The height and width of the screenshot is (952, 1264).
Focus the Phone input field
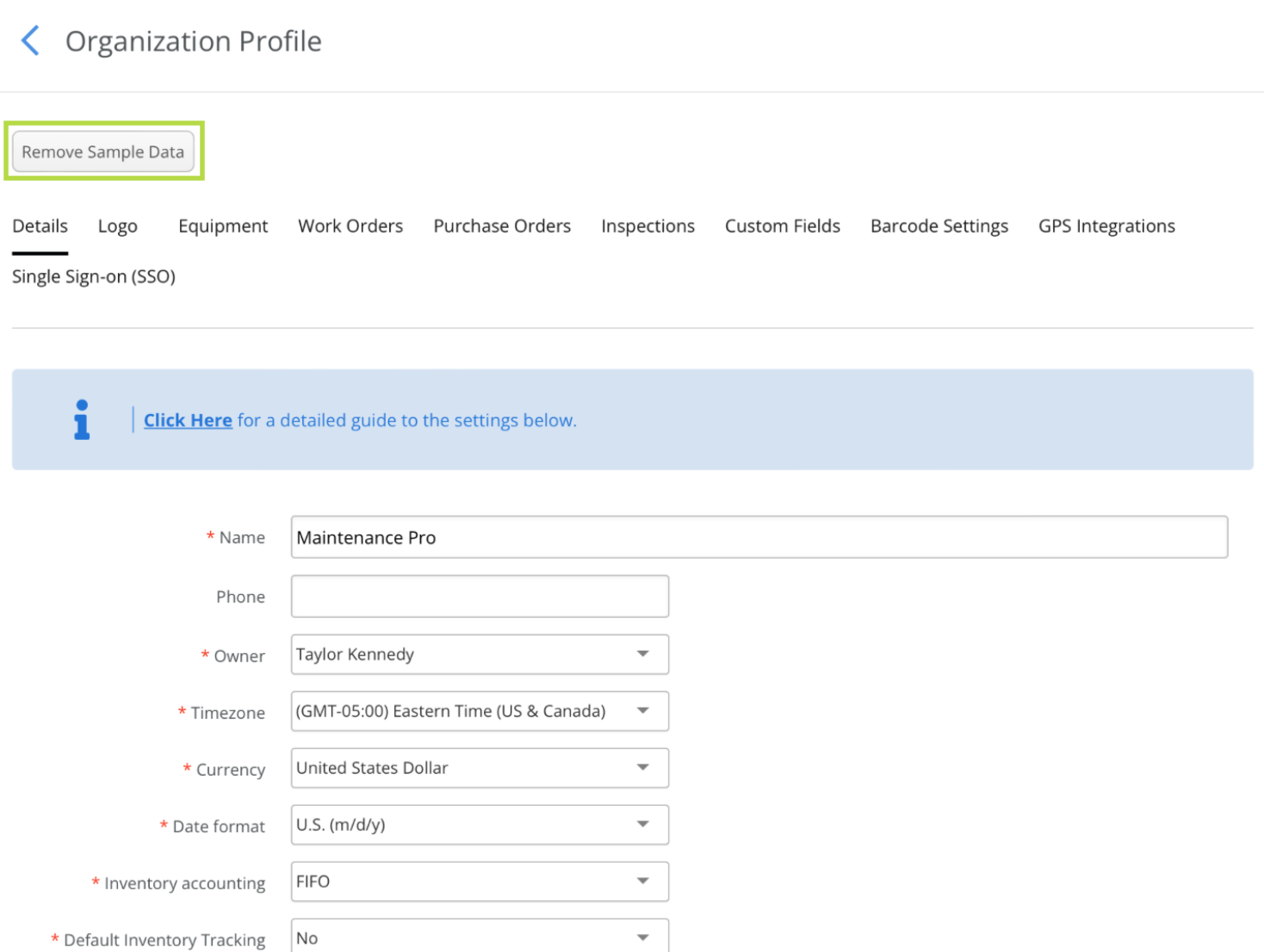(x=480, y=597)
